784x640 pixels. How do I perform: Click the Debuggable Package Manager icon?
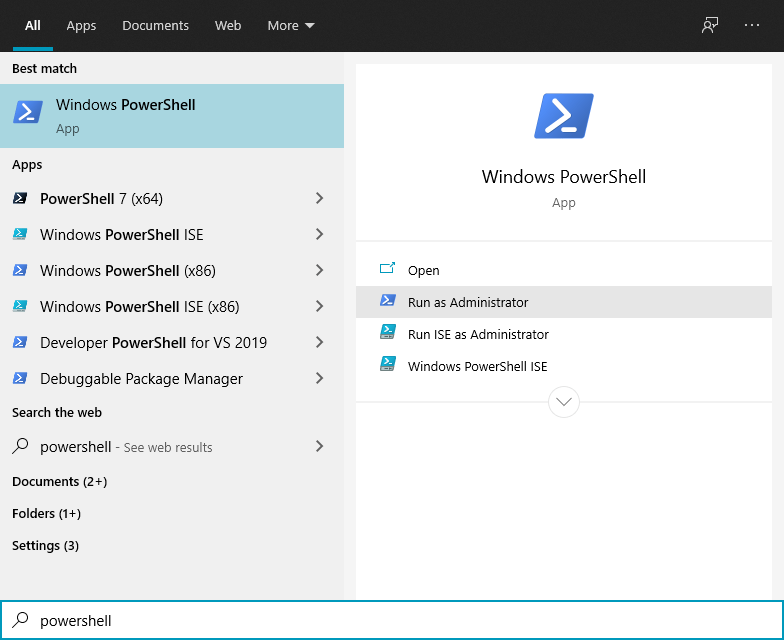(20, 379)
